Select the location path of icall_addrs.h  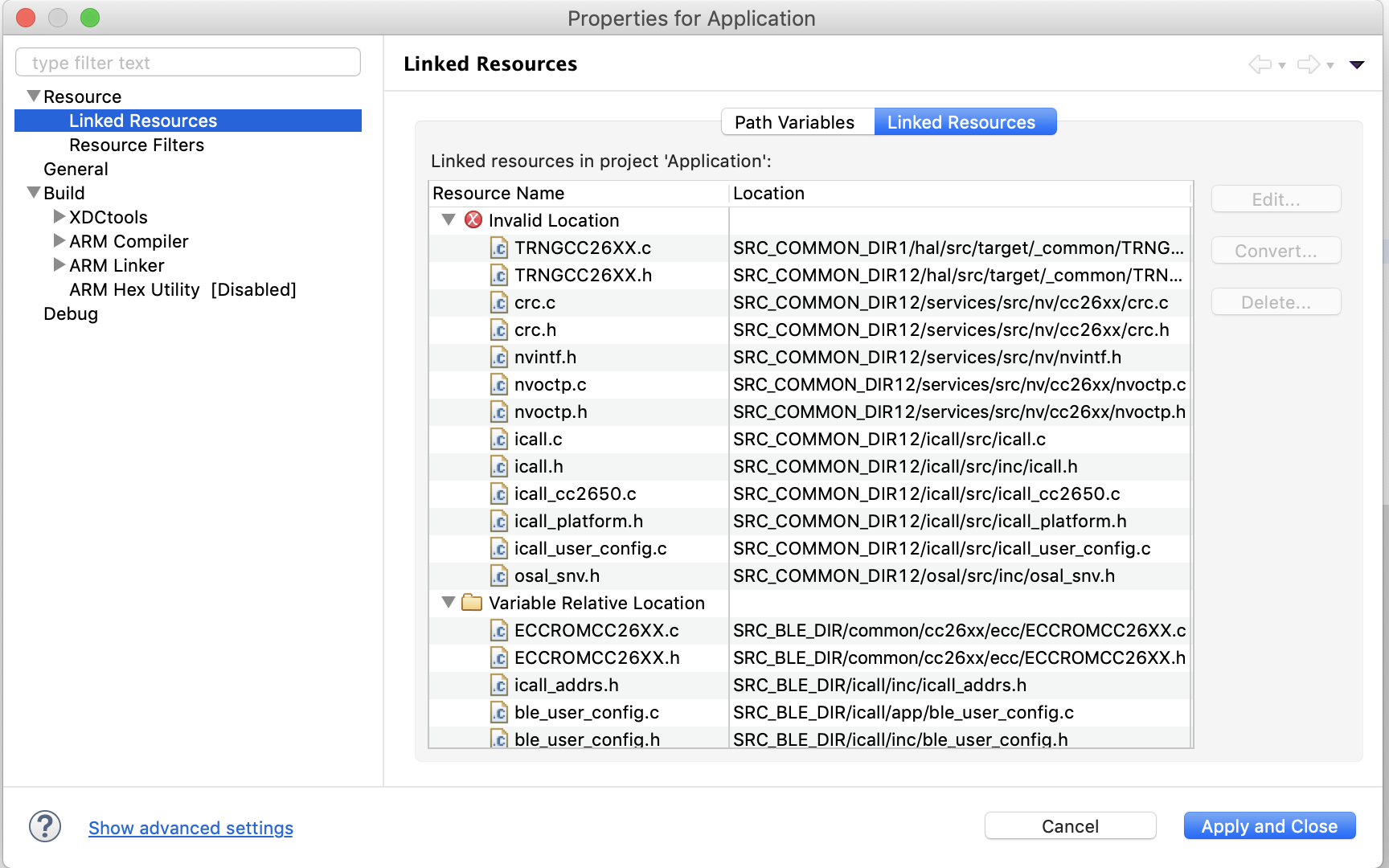tap(880, 685)
